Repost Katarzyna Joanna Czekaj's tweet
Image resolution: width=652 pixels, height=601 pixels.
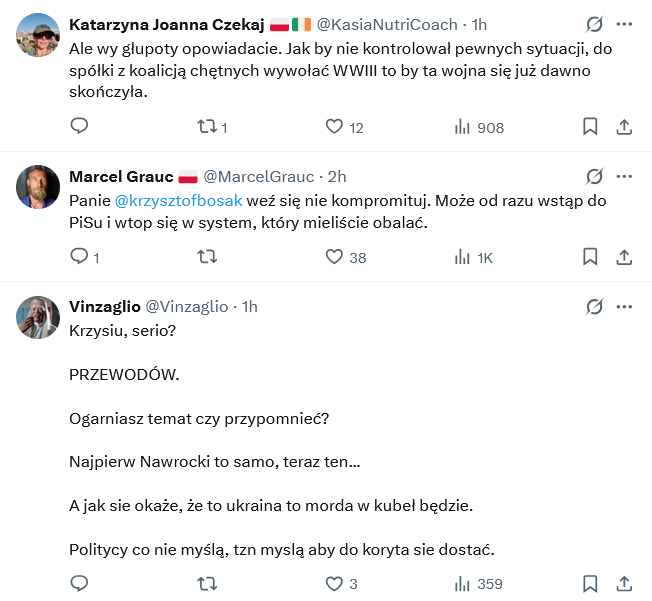(208, 127)
